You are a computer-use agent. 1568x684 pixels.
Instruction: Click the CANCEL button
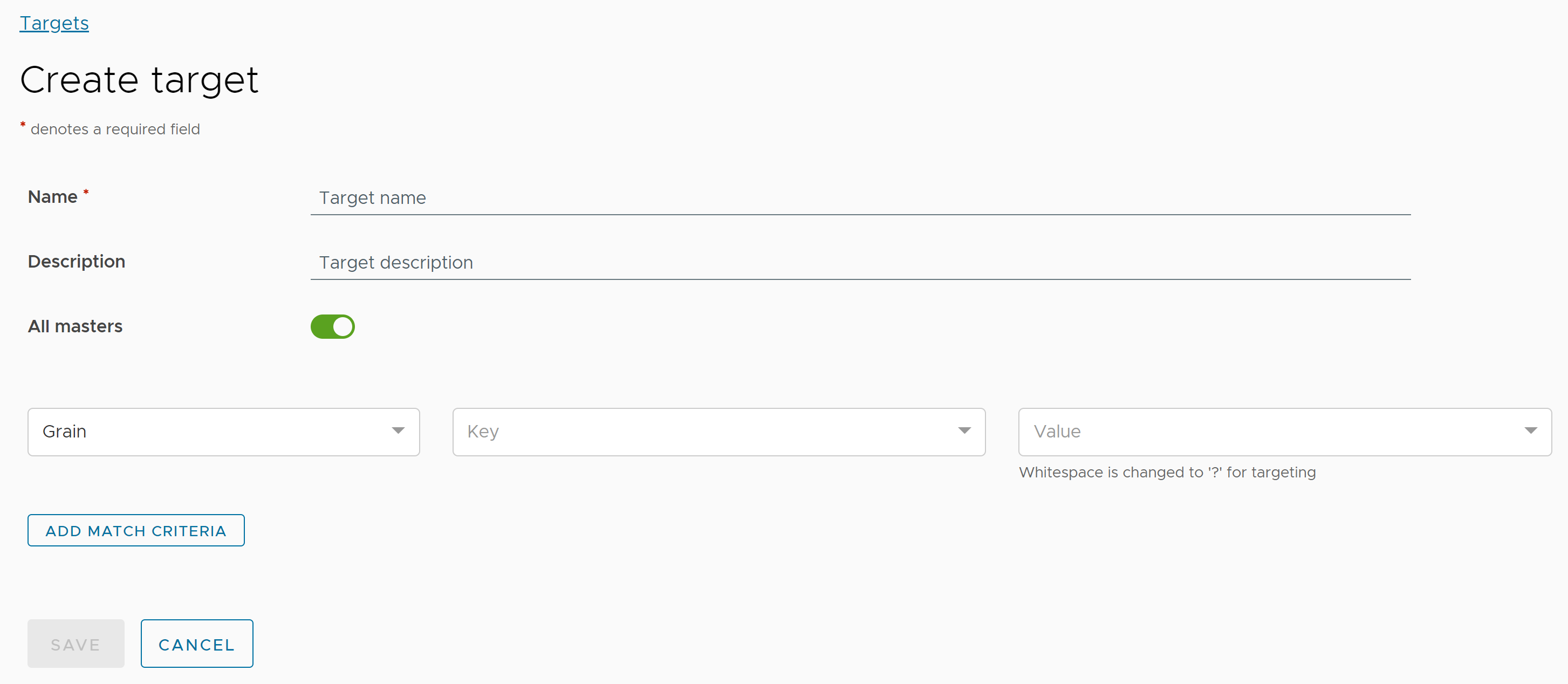[196, 643]
